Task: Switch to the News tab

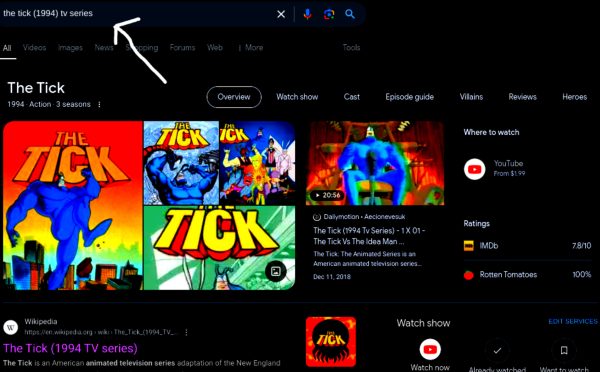Action: click(104, 47)
